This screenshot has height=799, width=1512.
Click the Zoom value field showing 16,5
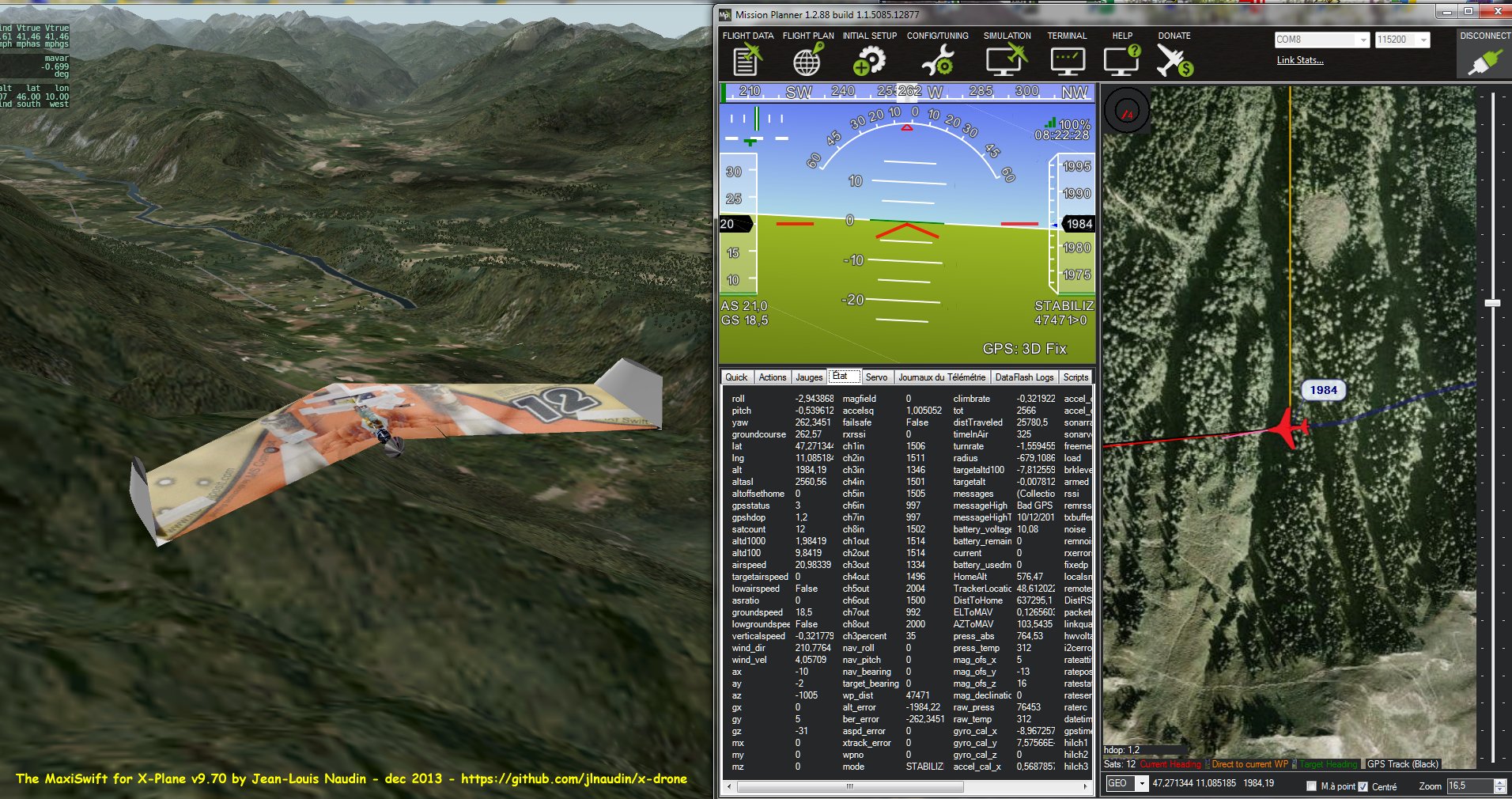point(1469,786)
